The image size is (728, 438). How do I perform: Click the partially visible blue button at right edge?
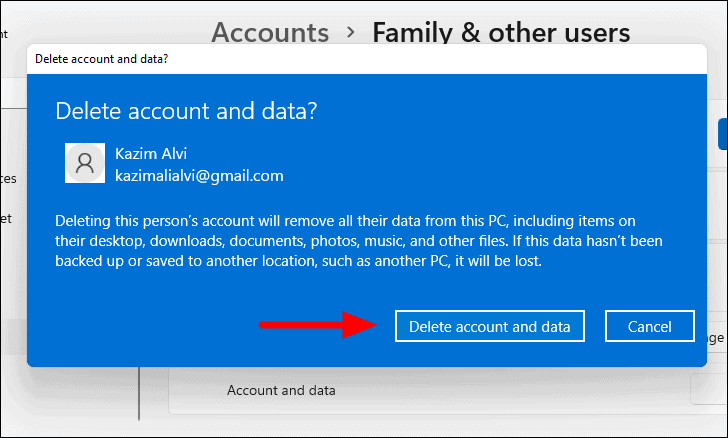point(721,133)
